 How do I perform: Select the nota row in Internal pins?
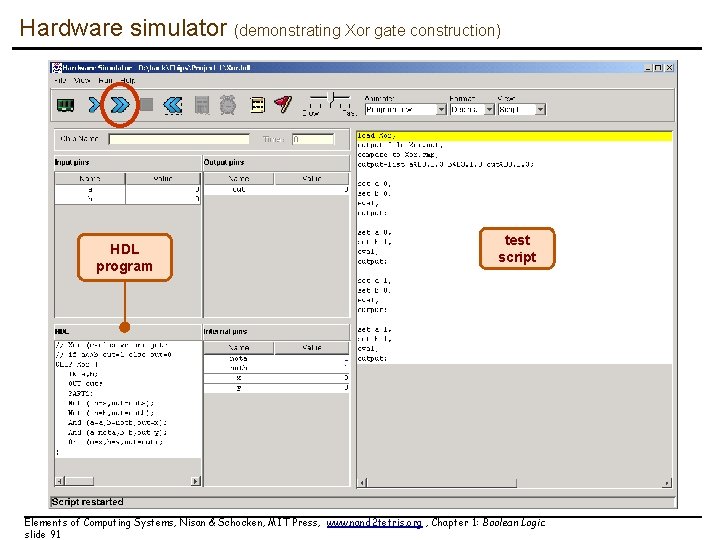(276, 359)
